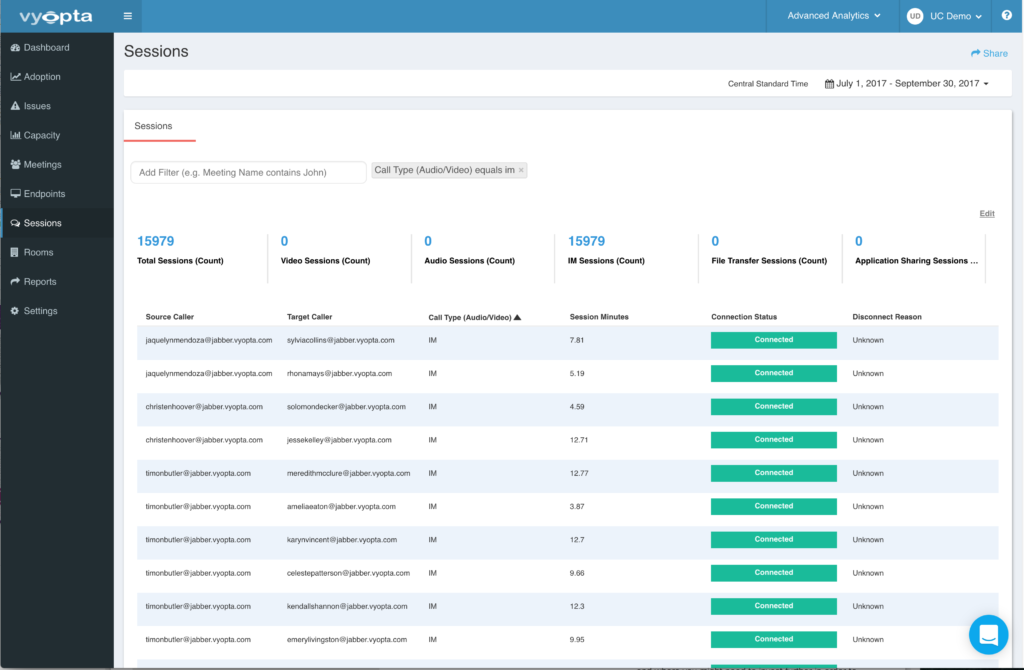Remove the Call Type equals im filter

(x=521, y=170)
